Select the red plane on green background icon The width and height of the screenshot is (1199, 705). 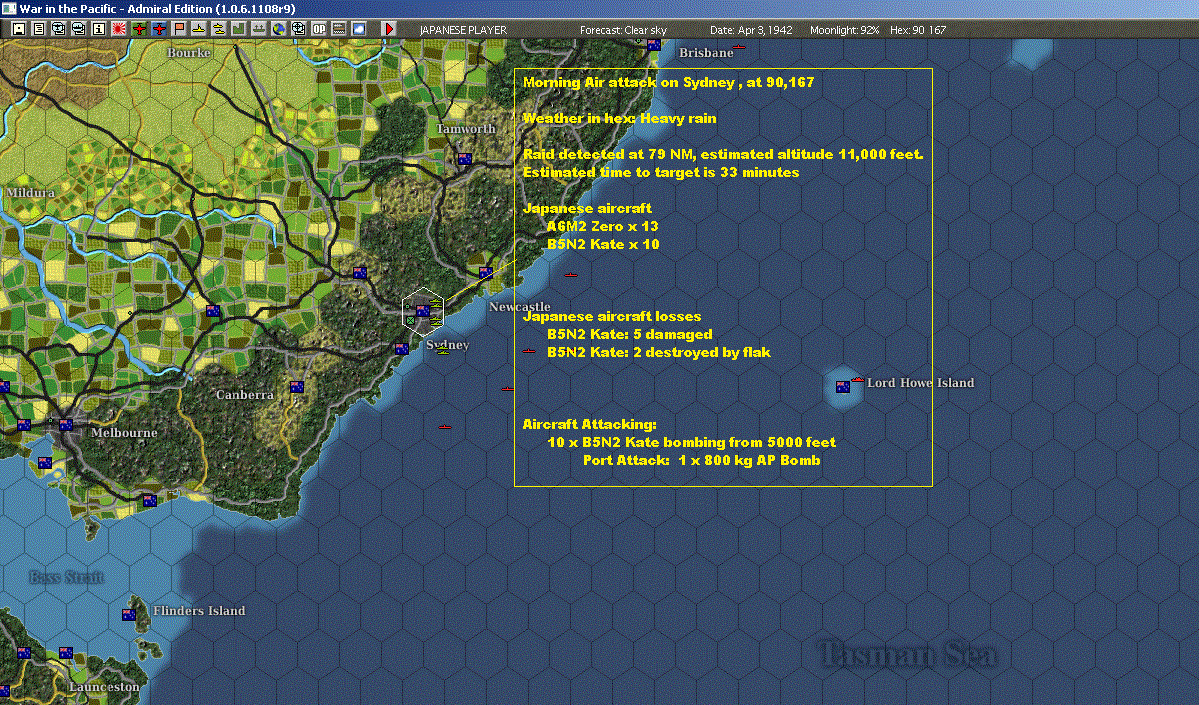pyautogui.click(x=138, y=29)
